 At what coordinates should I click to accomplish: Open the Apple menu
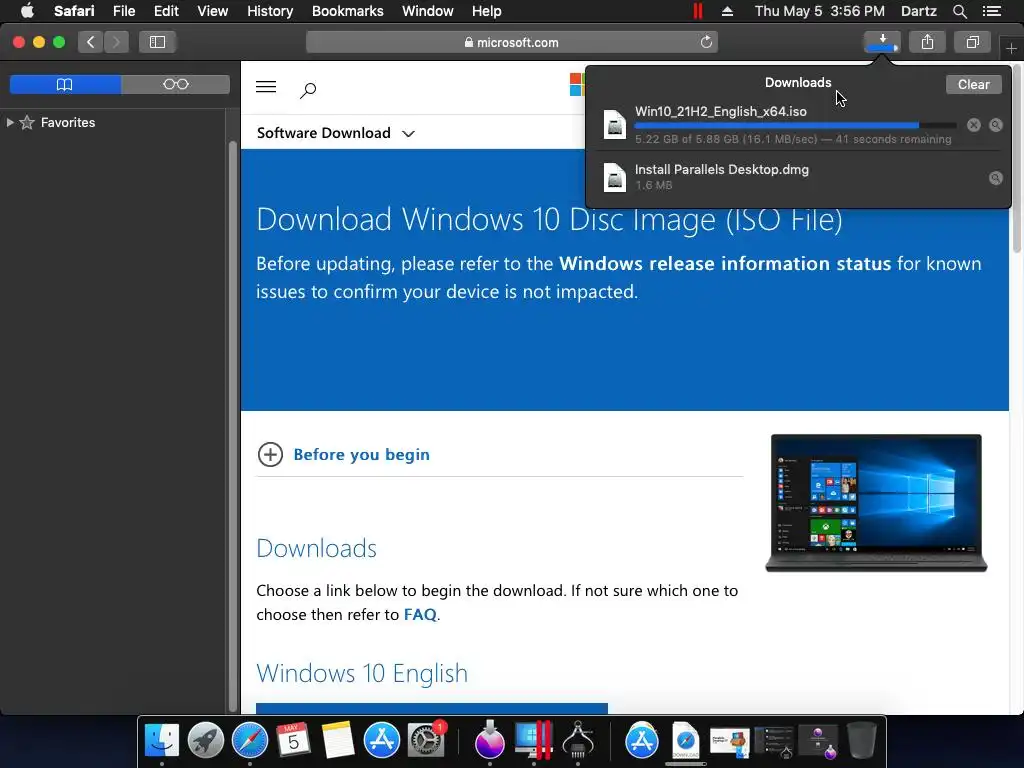click(27, 11)
